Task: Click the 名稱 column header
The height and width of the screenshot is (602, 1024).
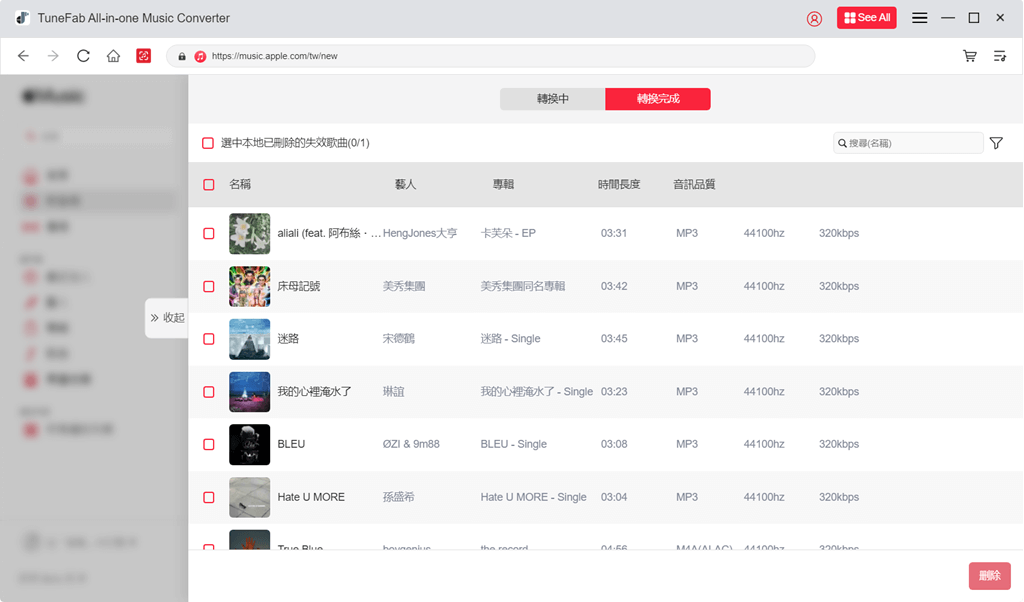Action: point(240,185)
